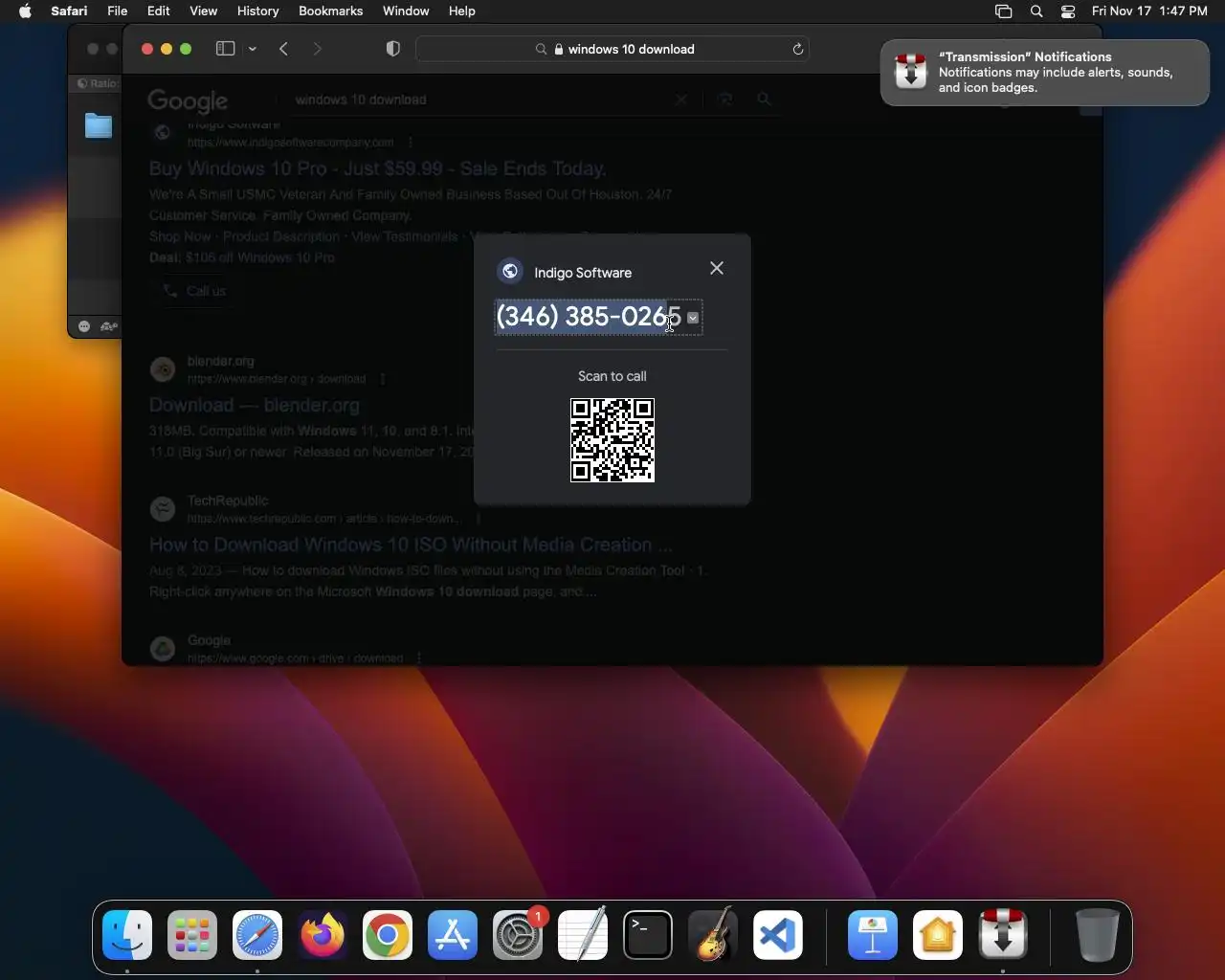Open App Store from the Dock
Image resolution: width=1225 pixels, height=980 pixels.
tap(453, 935)
